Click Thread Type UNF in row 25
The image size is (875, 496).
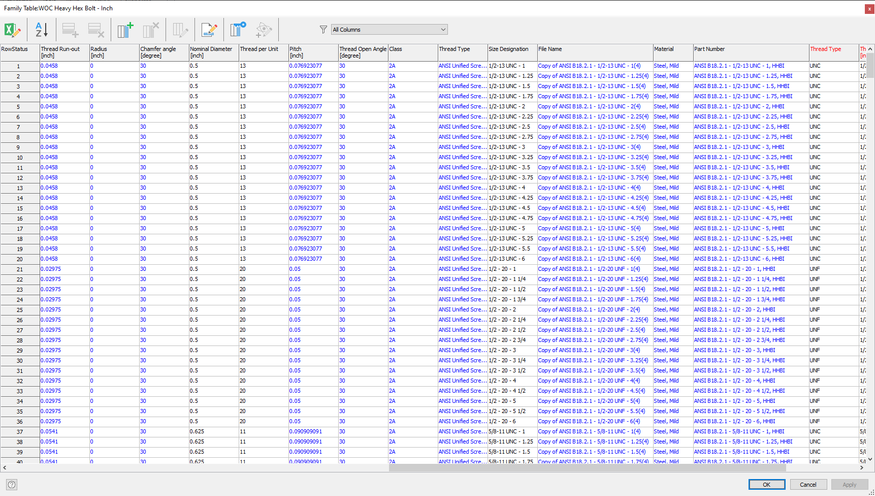833,310
